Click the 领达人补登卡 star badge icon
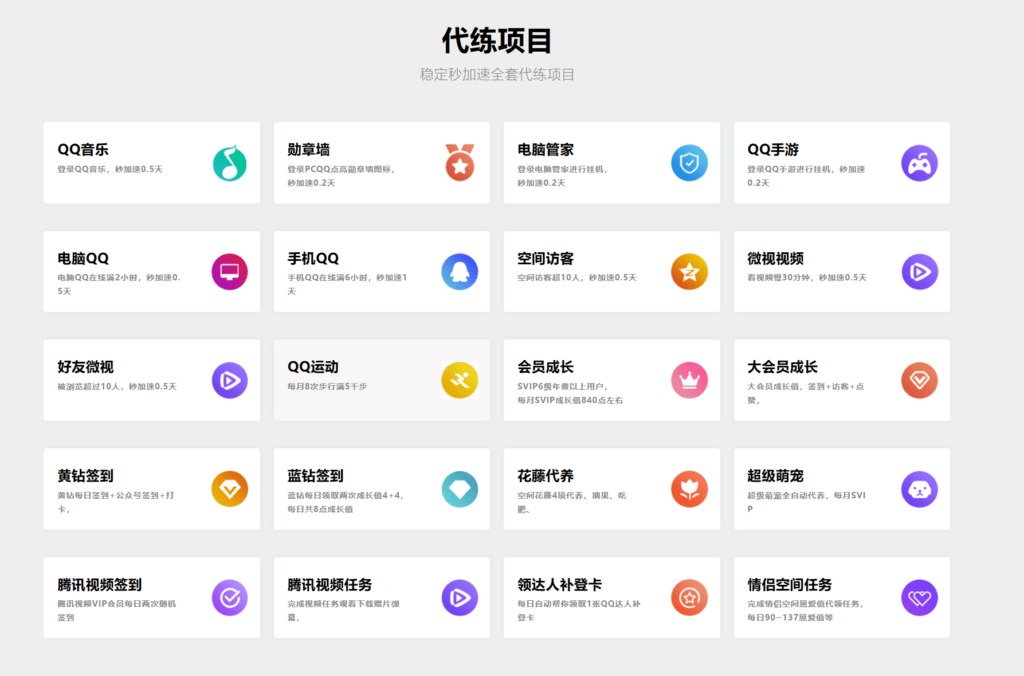Screen dimensions: 1024x676 pos(690,598)
